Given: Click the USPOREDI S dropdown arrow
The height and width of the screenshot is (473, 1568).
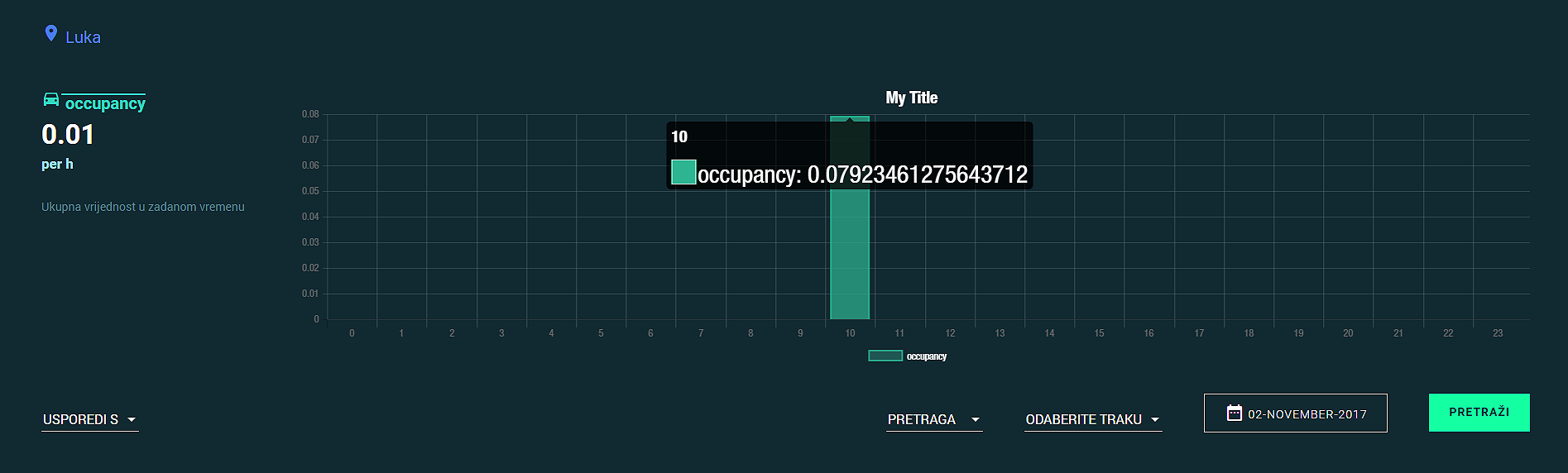Looking at the screenshot, I should (132, 420).
